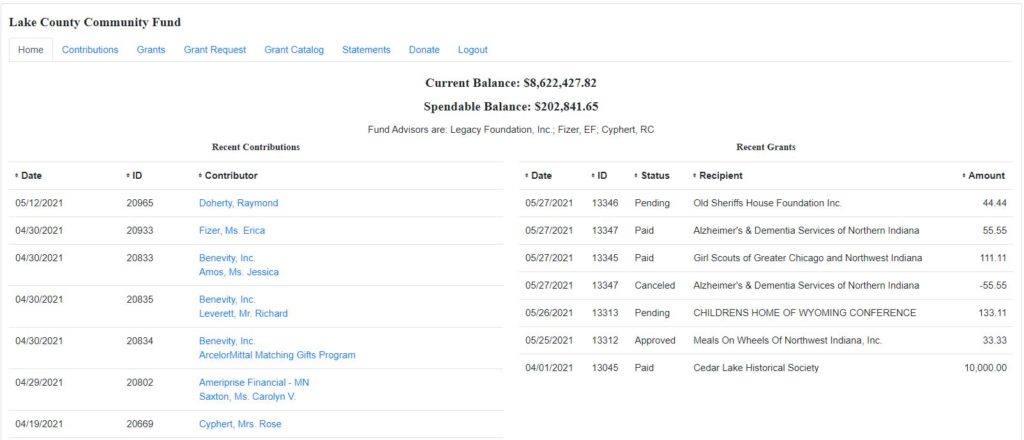Select Current Balance $8,622,427.82 text

511,83
